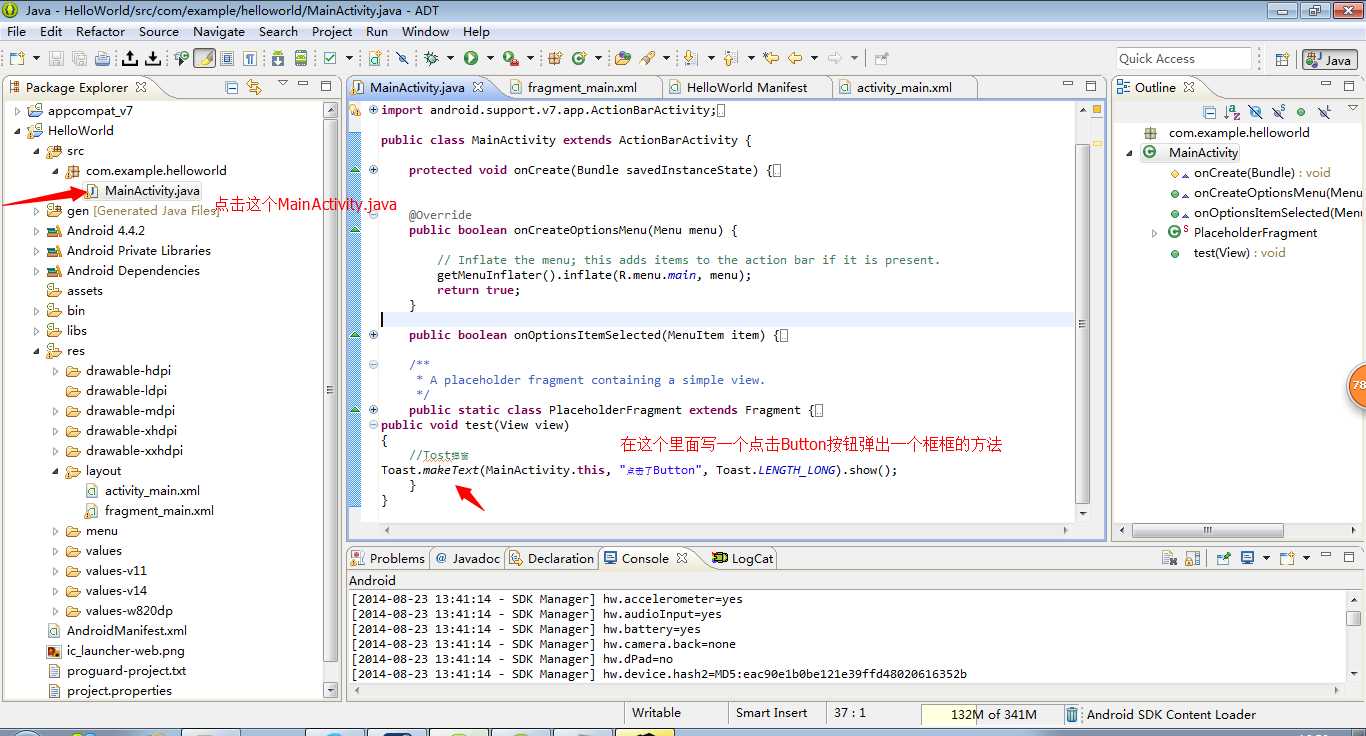
Task: Click the Open Perspective icon
Action: click(1281, 59)
